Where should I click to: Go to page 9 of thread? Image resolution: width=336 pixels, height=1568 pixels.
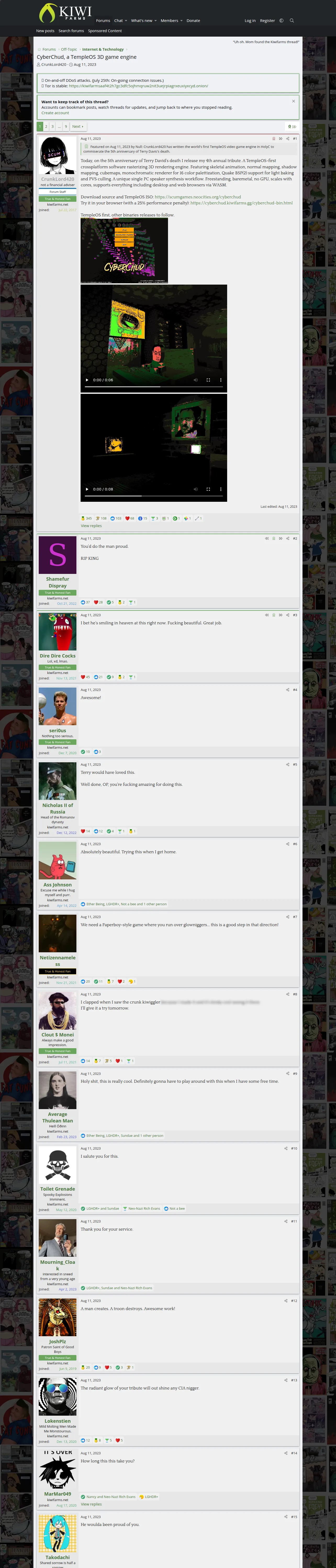click(66, 126)
